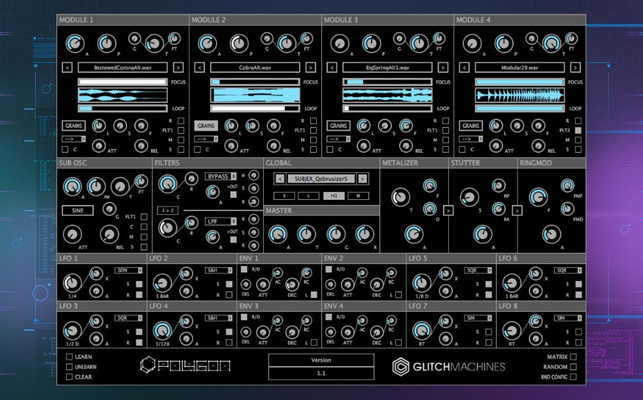Toggle Global HQ button
Screen dimensions: 643x400
(334, 196)
